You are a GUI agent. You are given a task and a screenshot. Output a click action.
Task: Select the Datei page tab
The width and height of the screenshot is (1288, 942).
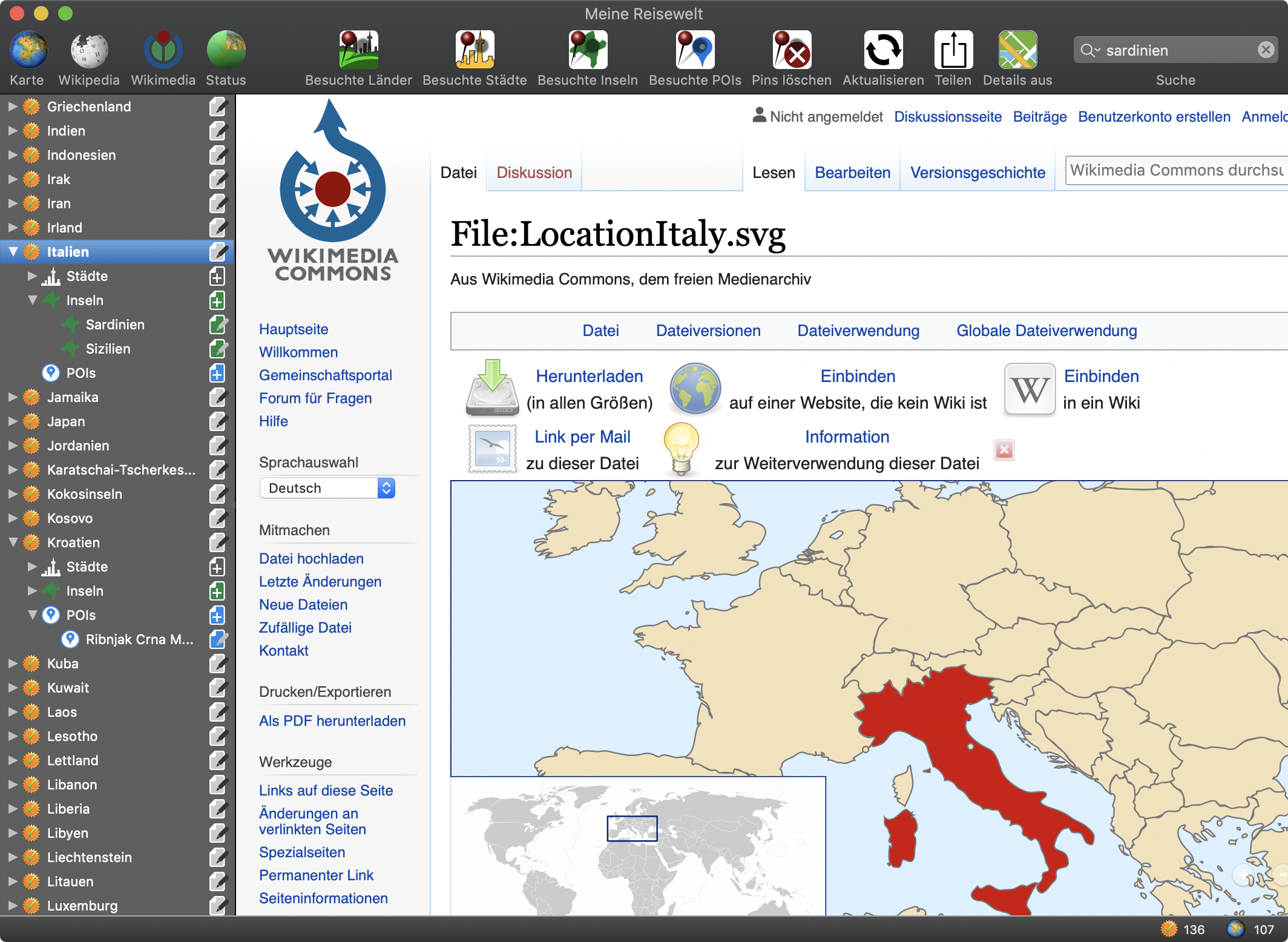[x=458, y=173]
